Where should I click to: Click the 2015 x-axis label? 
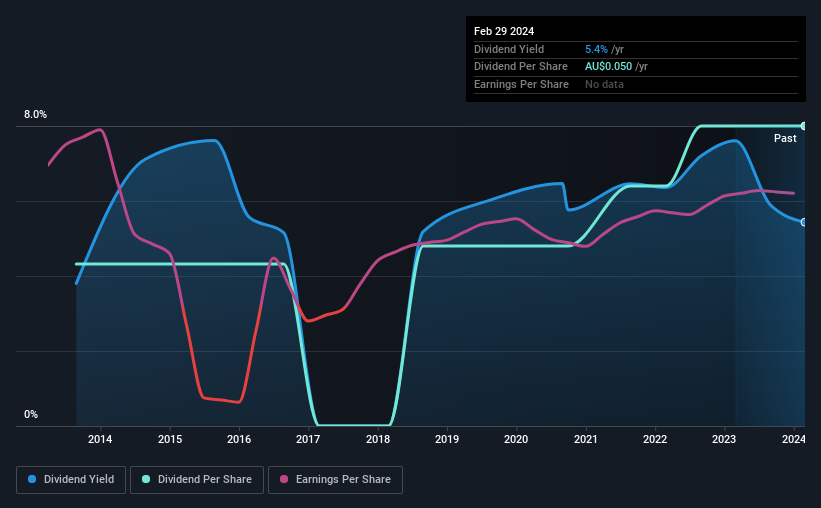tap(170, 439)
